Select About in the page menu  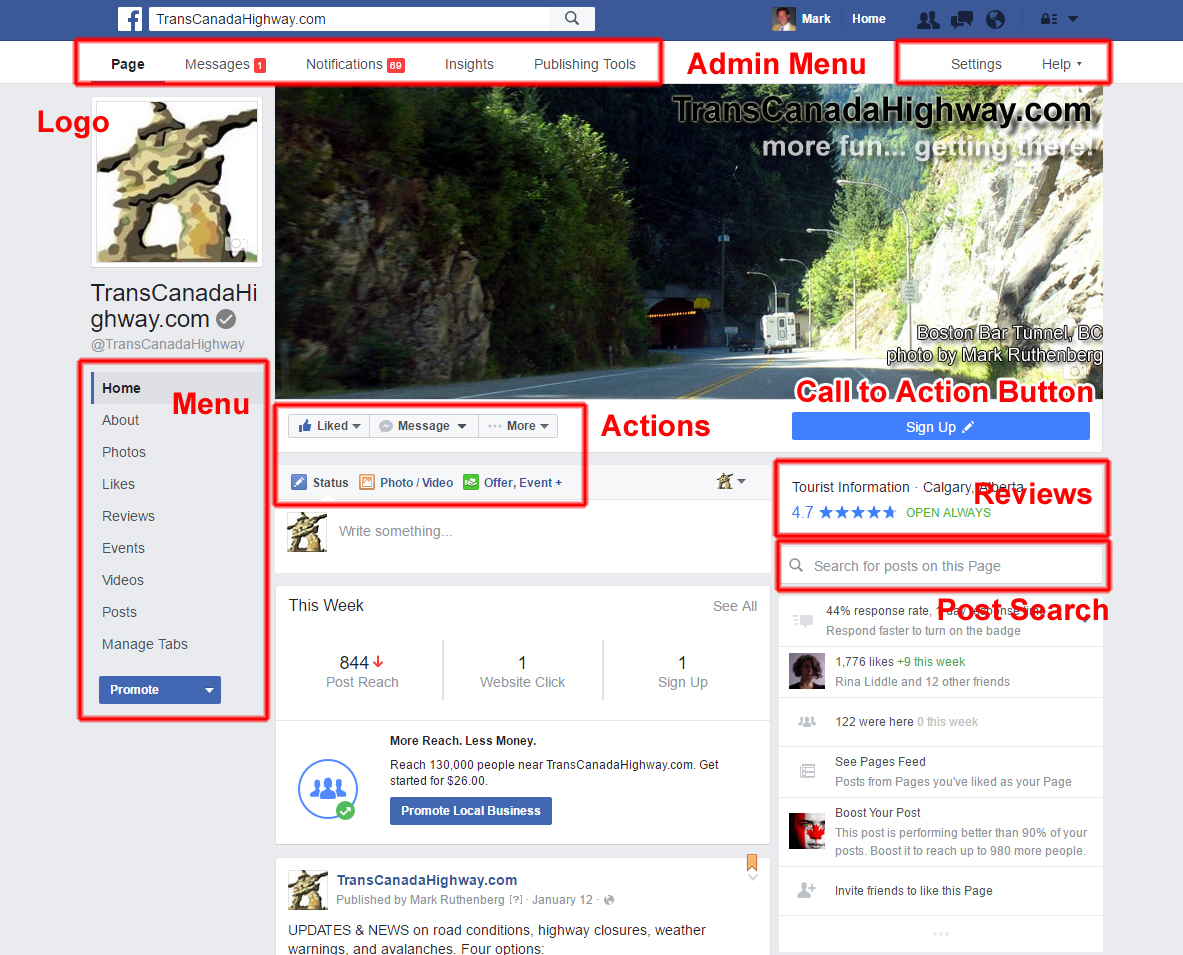120,420
